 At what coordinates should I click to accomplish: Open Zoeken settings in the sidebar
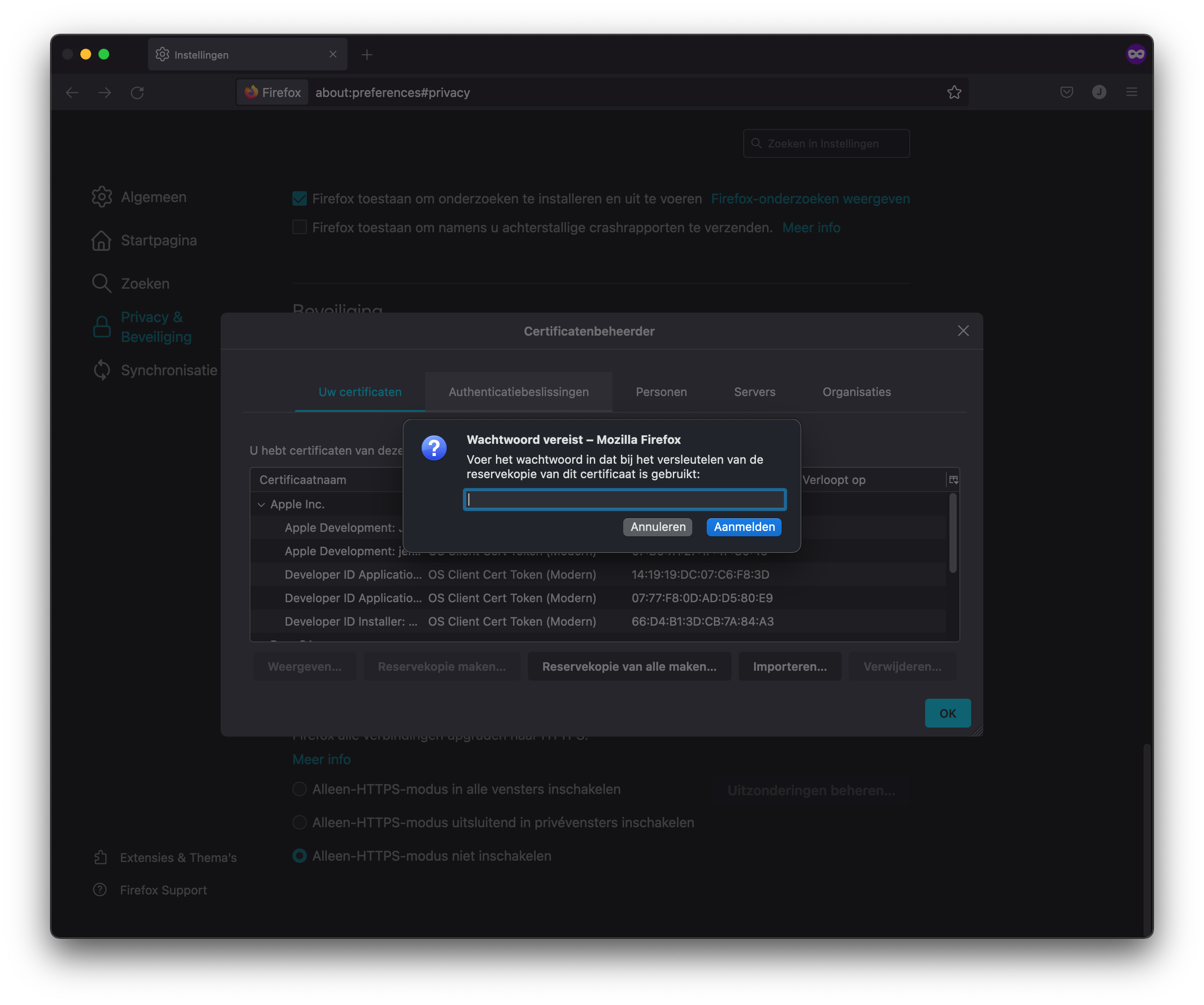131,284
